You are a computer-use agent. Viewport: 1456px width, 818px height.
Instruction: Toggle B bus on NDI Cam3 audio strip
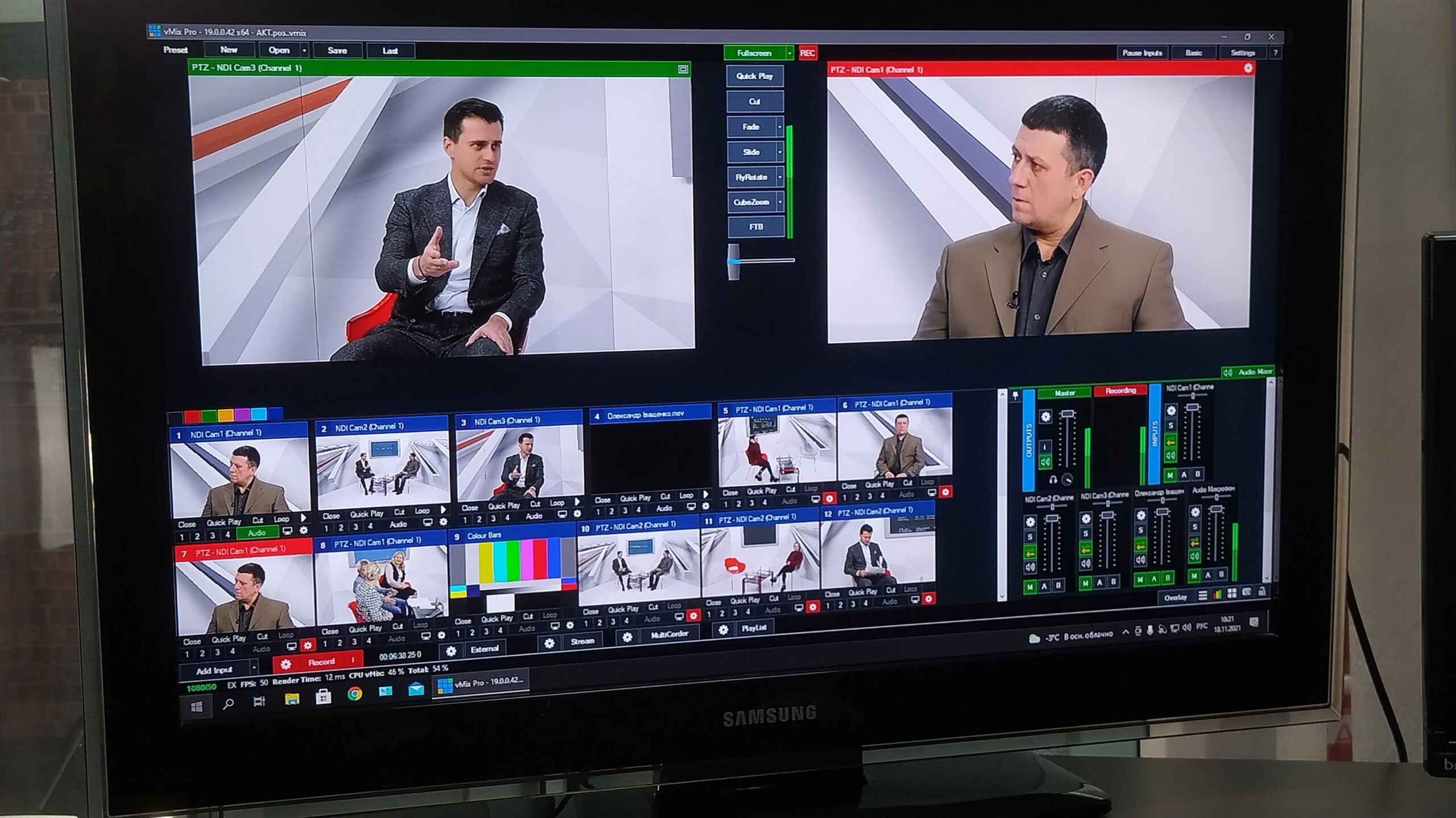click(1114, 581)
